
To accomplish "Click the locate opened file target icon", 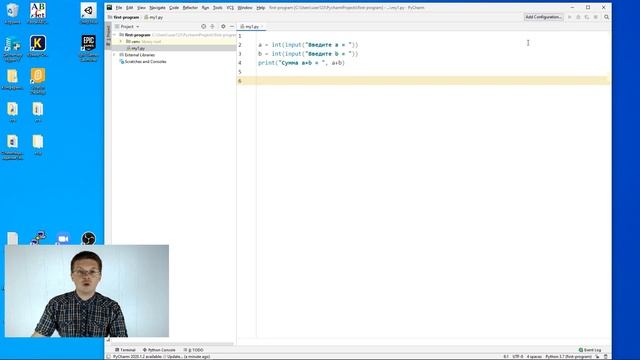I will (x=203, y=27).
